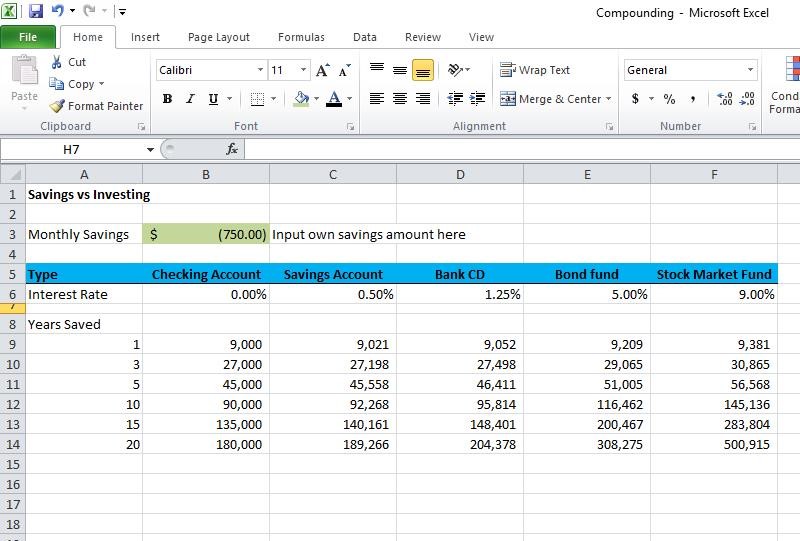The height and width of the screenshot is (541, 800).
Task: Expand the General number format dropdown
Action: click(x=750, y=70)
